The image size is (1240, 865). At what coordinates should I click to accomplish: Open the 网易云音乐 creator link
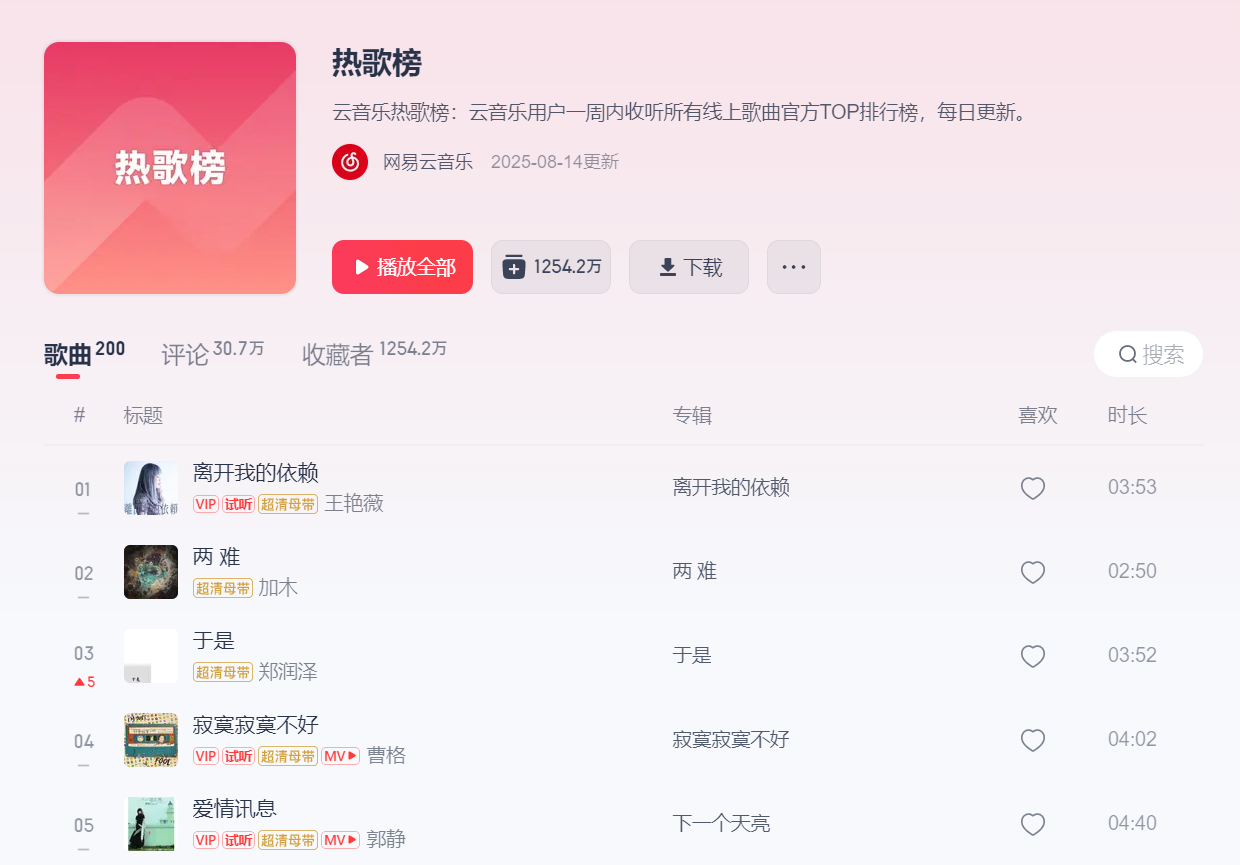pyautogui.click(x=428, y=162)
